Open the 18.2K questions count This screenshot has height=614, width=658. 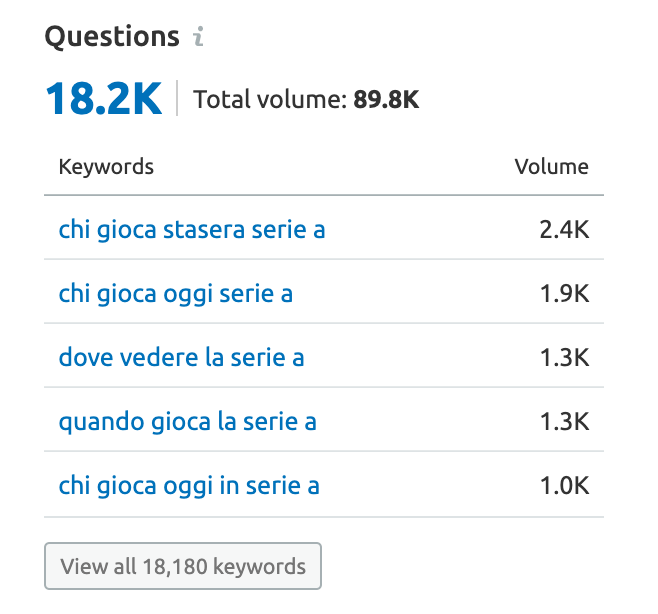pyautogui.click(x=104, y=99)
